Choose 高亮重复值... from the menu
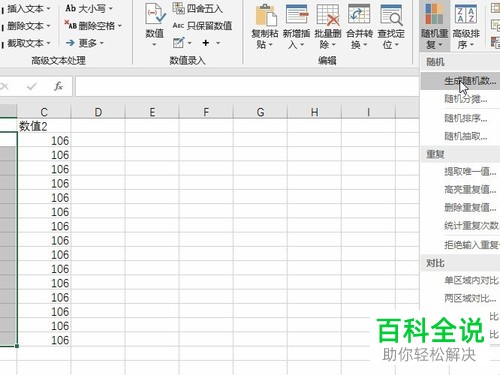Image resolution: width=500 pixels, height=375 pixels. [460, 190]
